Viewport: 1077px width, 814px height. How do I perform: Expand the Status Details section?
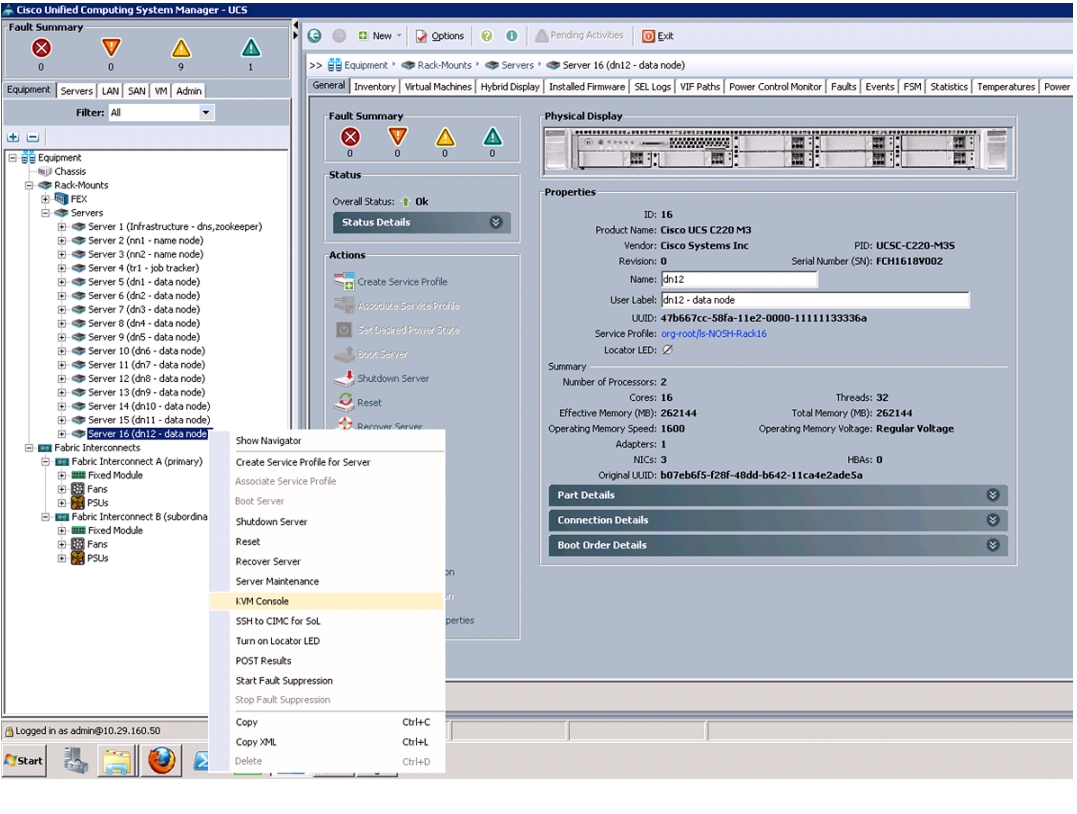[x=421, y=223]
